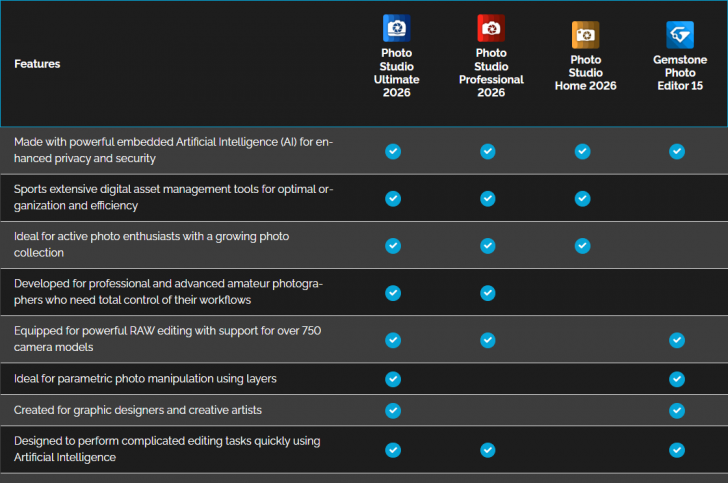Click Gemstone checkmark for embedded AI privacy row

(x=677, y=151)
